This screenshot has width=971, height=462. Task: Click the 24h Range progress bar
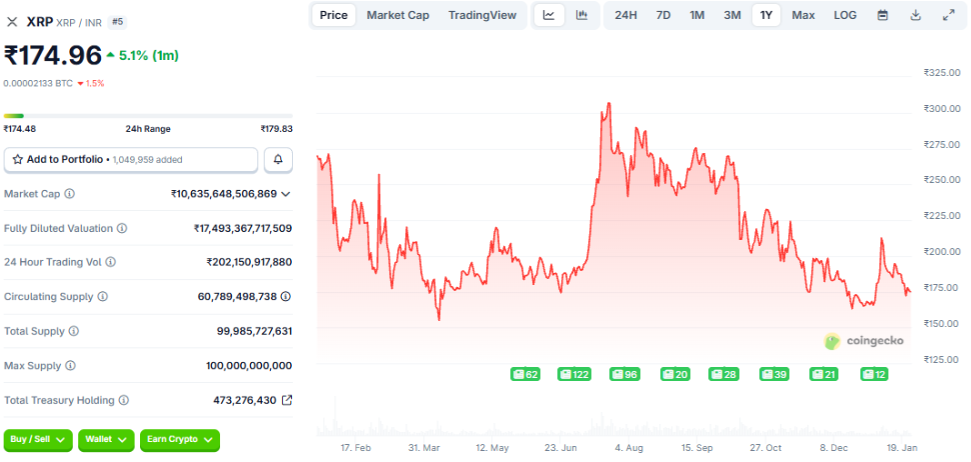[x=148, y=116]
